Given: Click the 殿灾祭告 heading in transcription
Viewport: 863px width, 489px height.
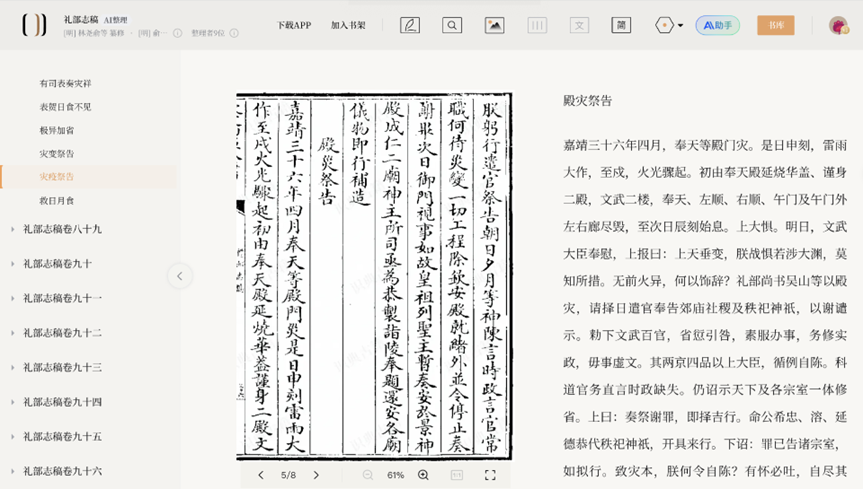Looking at the screenshot, I should 587,100.
